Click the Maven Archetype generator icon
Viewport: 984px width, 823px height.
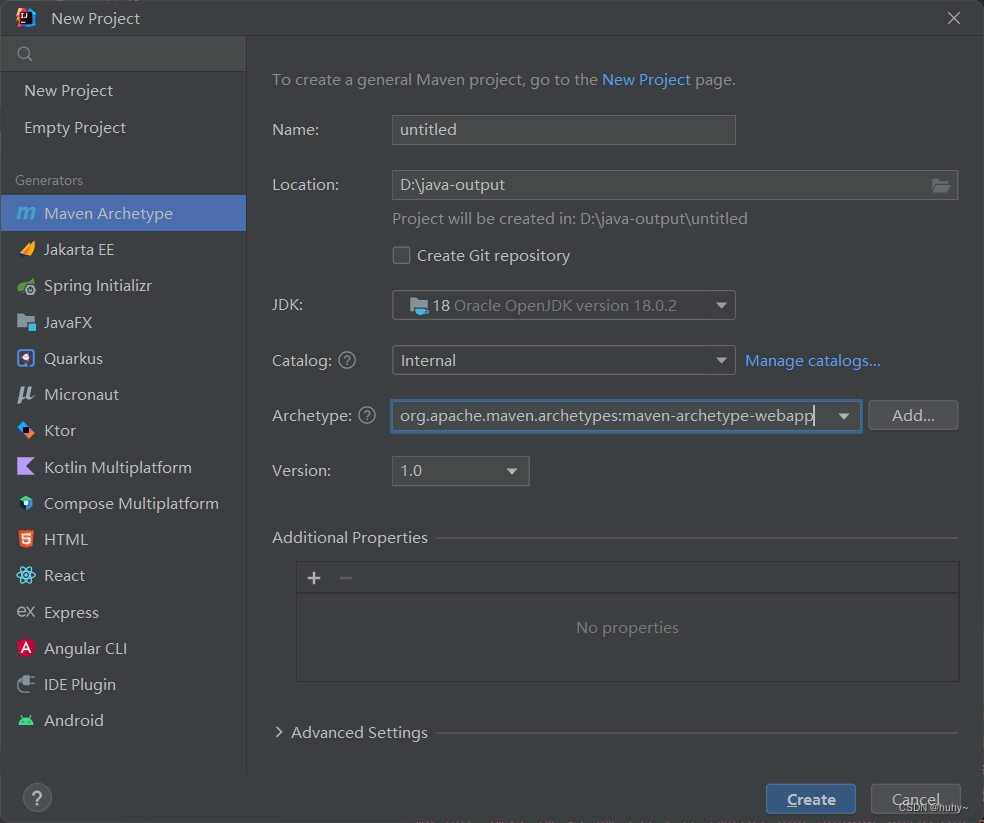pyautogui.click(x=26, y=213)
